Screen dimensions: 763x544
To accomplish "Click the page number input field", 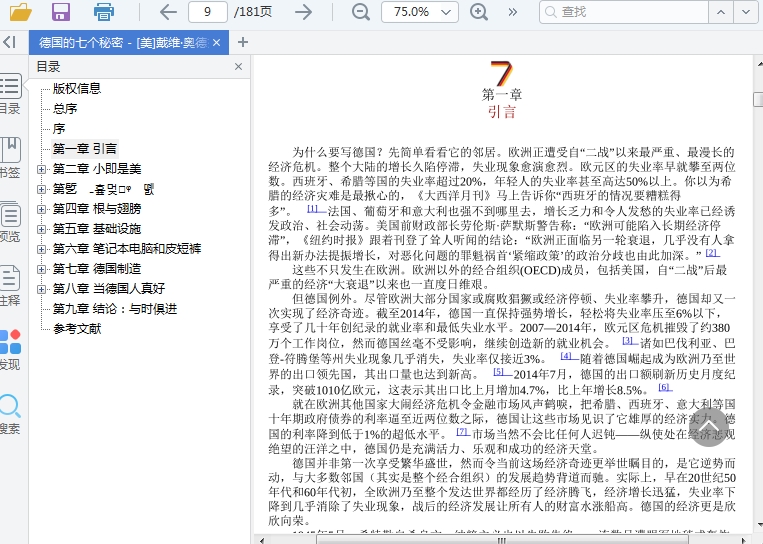I will coord(207,12).
